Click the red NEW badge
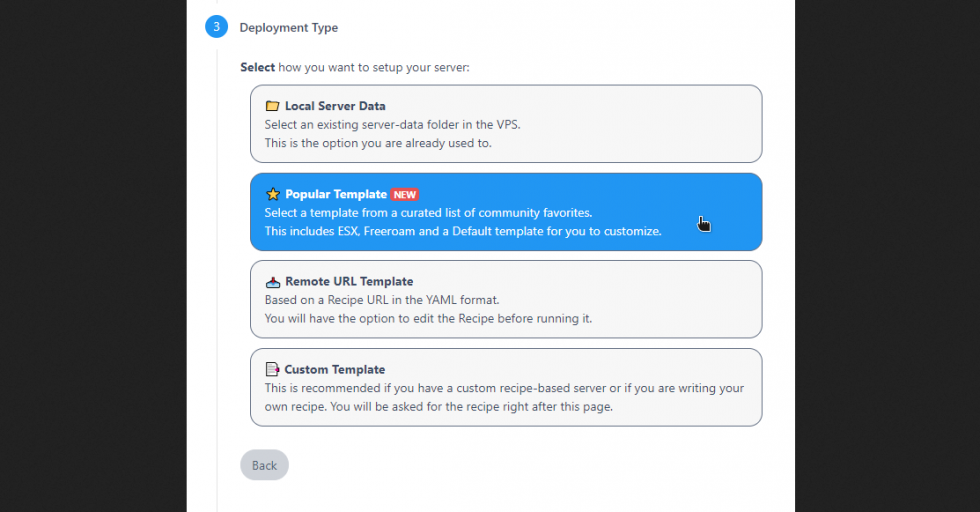Screen dimensions: 980x512 (404, 194)
